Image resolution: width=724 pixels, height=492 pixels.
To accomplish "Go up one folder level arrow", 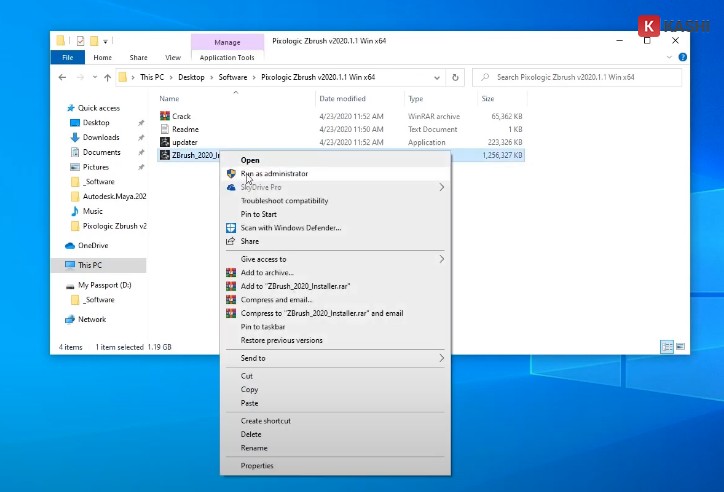I will point(108,78).
